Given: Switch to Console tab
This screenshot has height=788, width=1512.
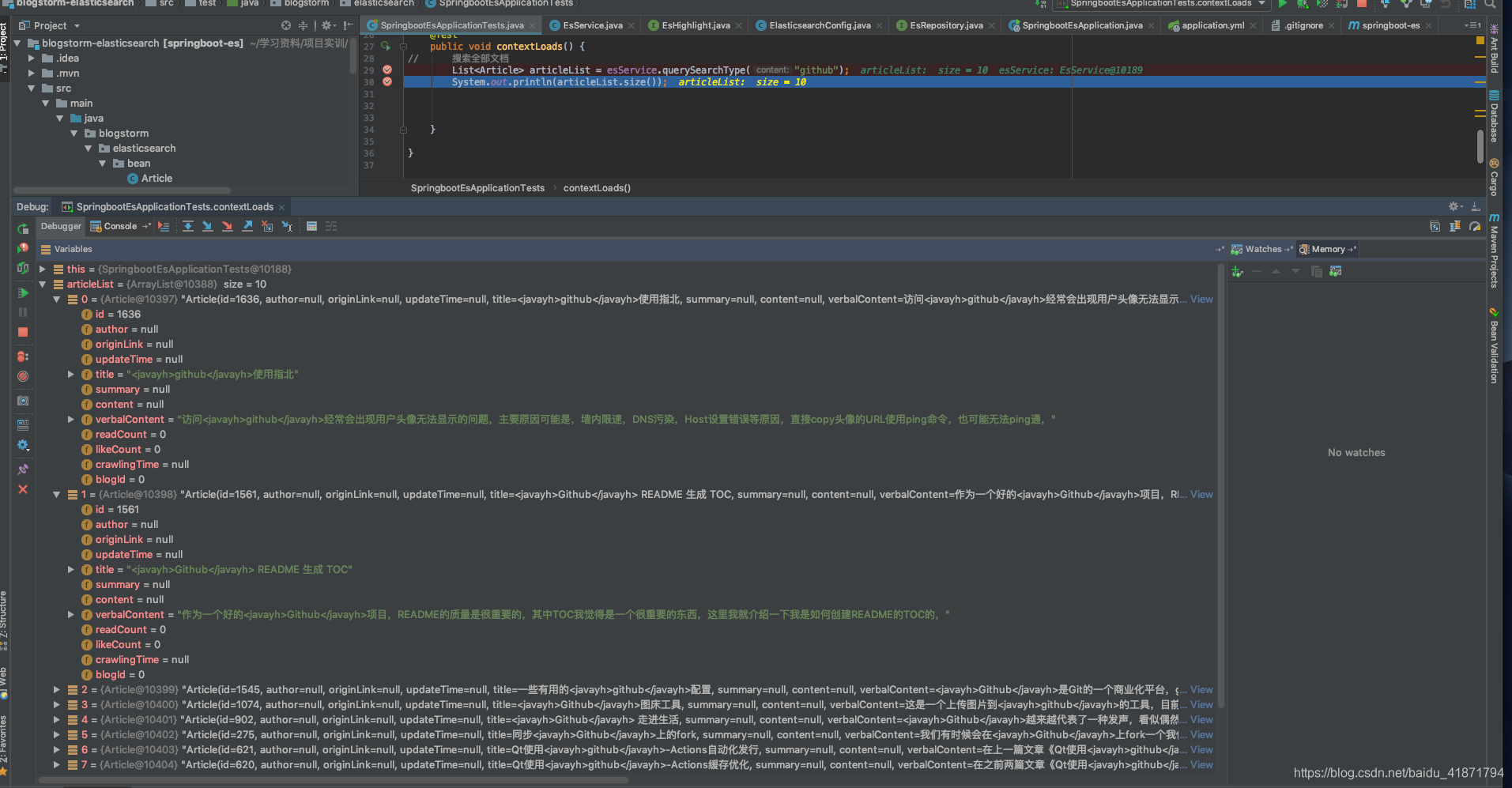Looking at the screenshot, I should [x=119, y=226].
